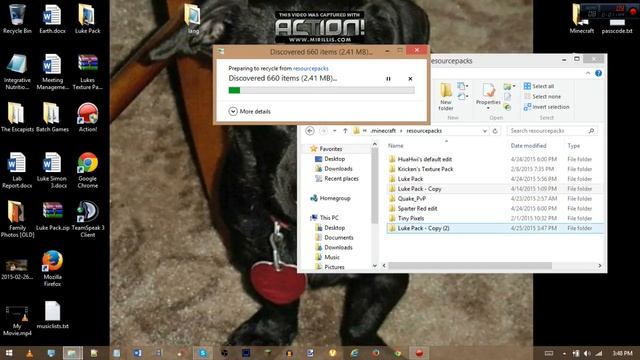Screen dimensions: 640x360
Task: Select the Earth.docx desktop icon
Action: point(52,19)
